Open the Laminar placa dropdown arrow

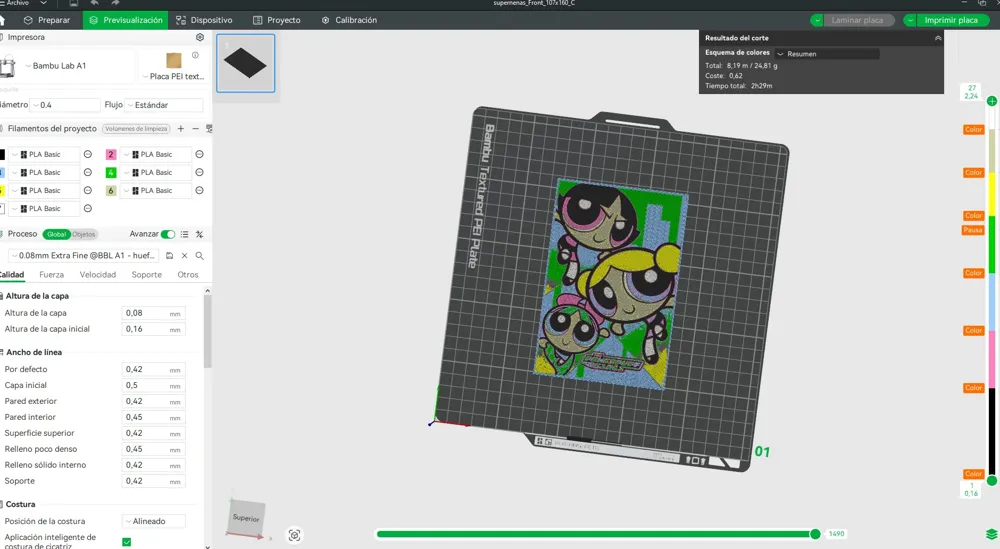pyautogui.click(x=817, y=20)
